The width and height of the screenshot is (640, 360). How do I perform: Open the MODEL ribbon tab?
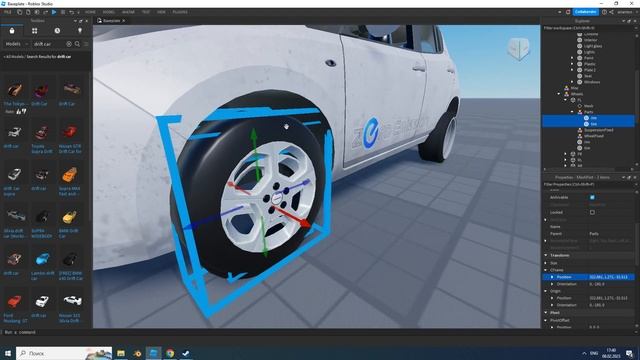(x=109, y=12)
